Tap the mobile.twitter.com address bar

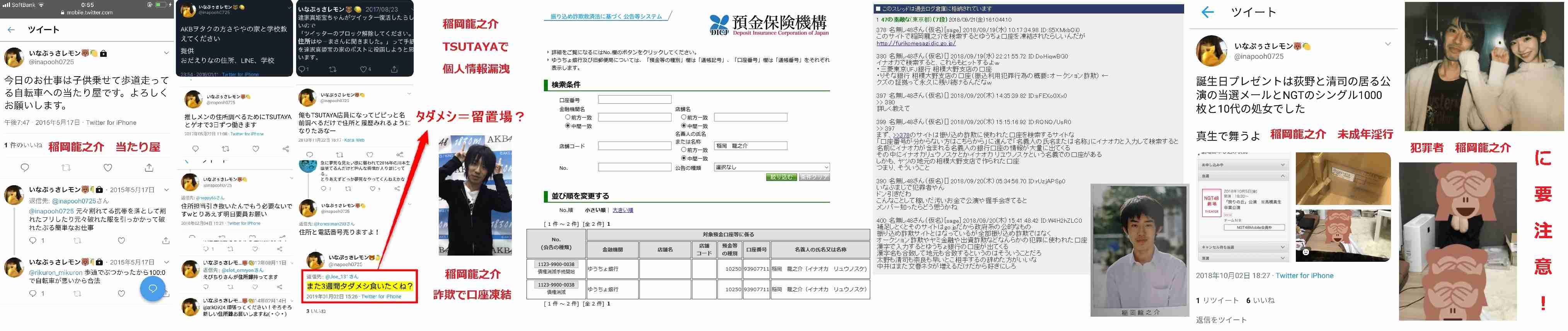click(x=87, y=13)
